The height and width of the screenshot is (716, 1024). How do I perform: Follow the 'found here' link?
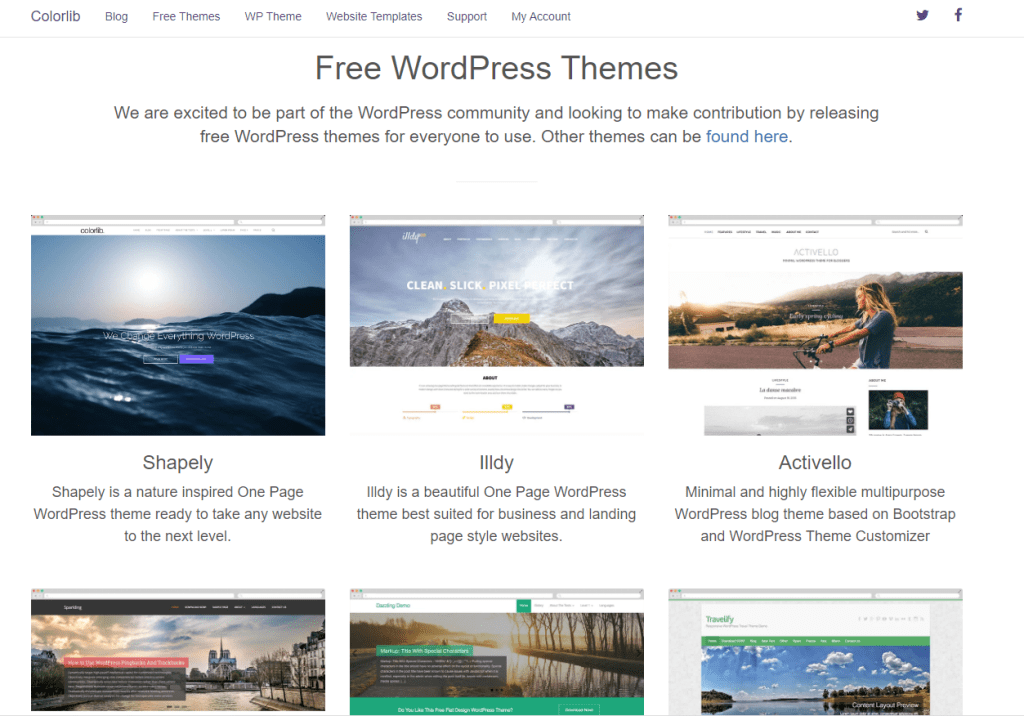coord(747,137)
